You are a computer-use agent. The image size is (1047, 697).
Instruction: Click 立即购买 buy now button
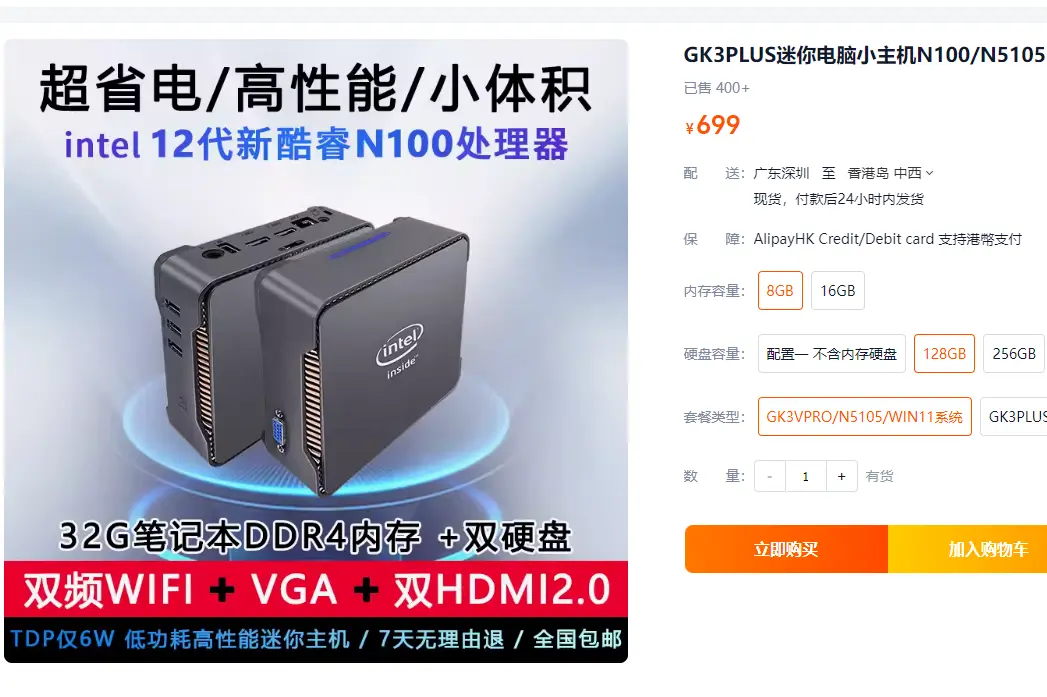[x=786, y=549]
